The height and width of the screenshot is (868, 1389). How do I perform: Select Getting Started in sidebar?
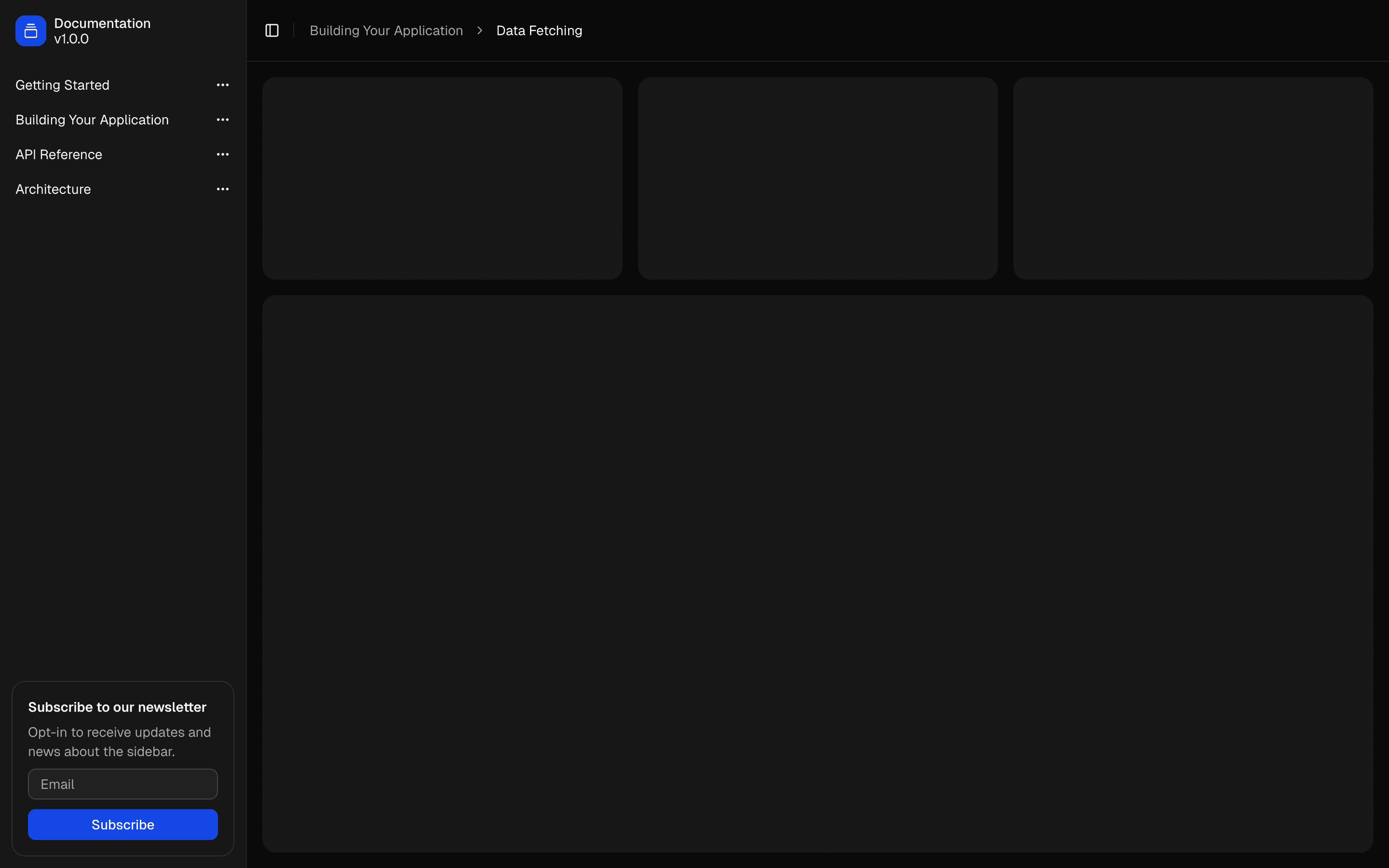click(x=63, y=85)
